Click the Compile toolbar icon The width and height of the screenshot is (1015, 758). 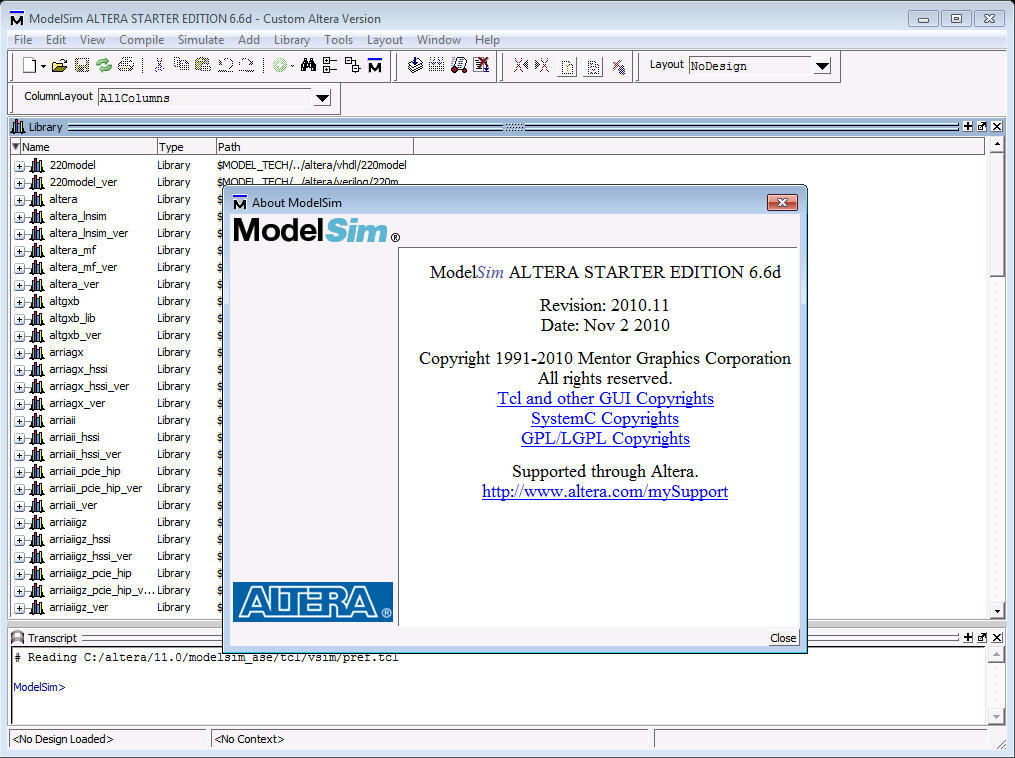416,66
